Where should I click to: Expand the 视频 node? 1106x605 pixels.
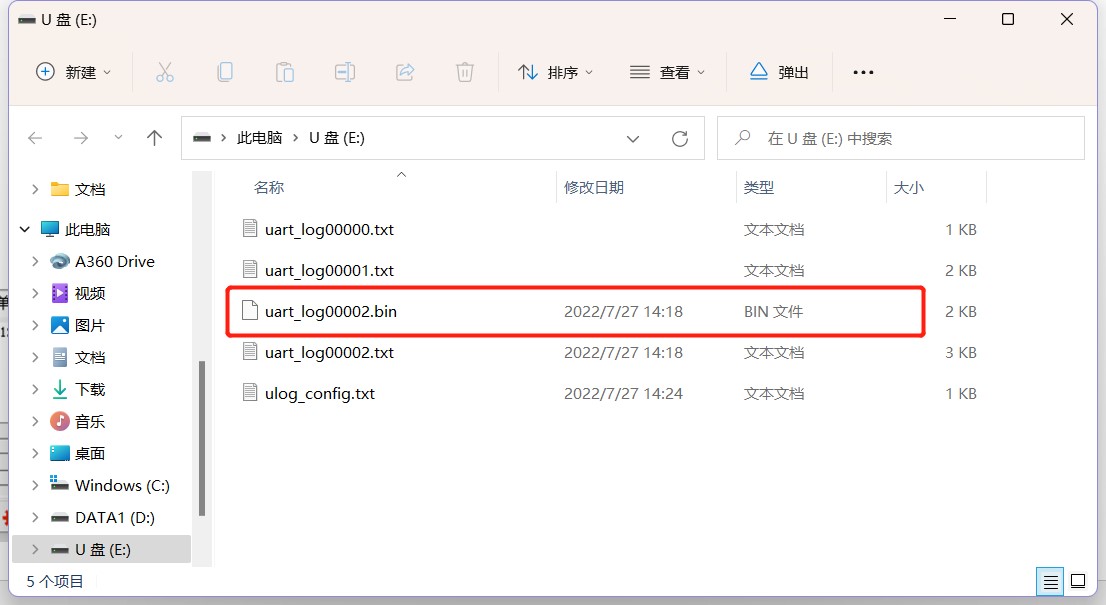tap(35, 293)
